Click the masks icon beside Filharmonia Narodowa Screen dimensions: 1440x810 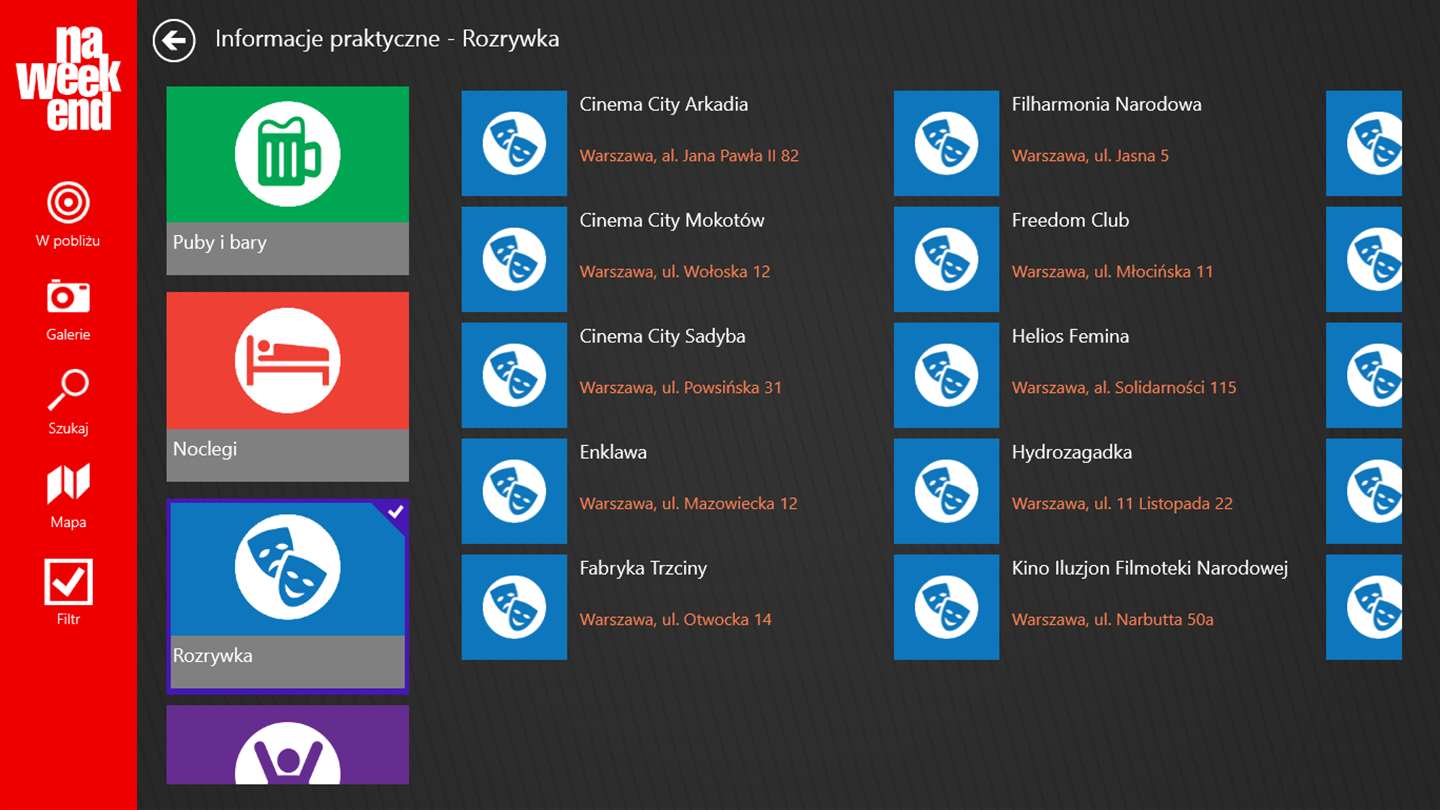(946, 143)
